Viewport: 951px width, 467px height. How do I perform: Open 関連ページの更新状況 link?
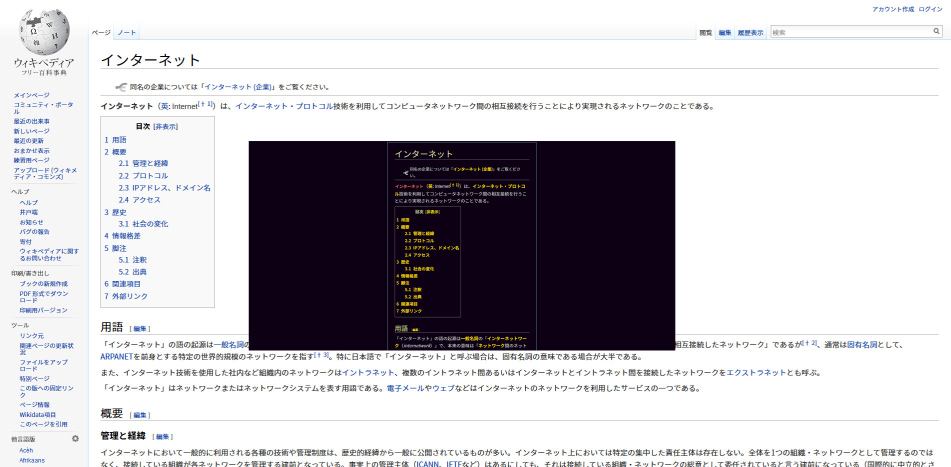(x=46, y=349)
